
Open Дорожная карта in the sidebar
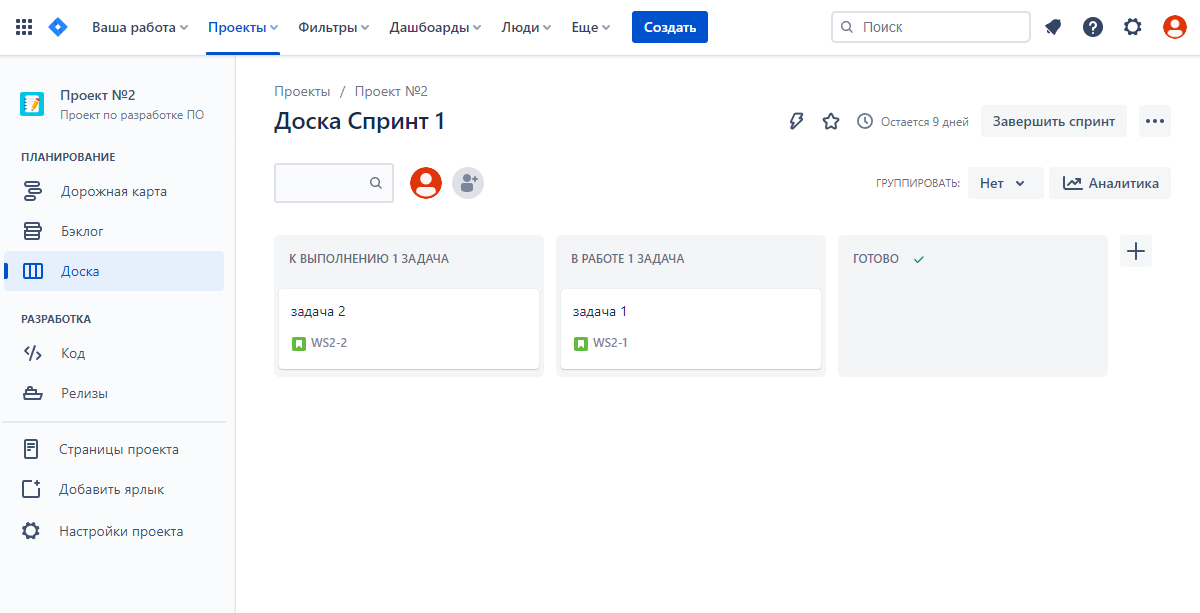113,191
